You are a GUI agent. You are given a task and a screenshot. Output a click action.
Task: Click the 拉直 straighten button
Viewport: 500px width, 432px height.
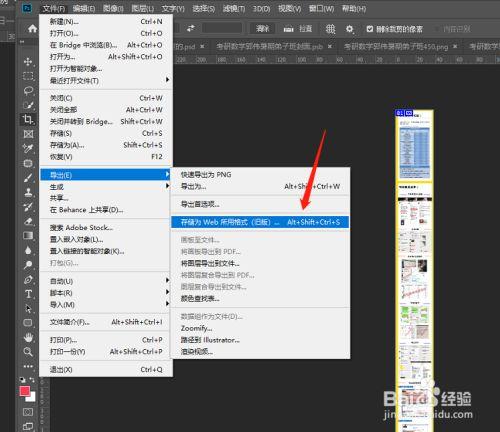click(298, 29)
